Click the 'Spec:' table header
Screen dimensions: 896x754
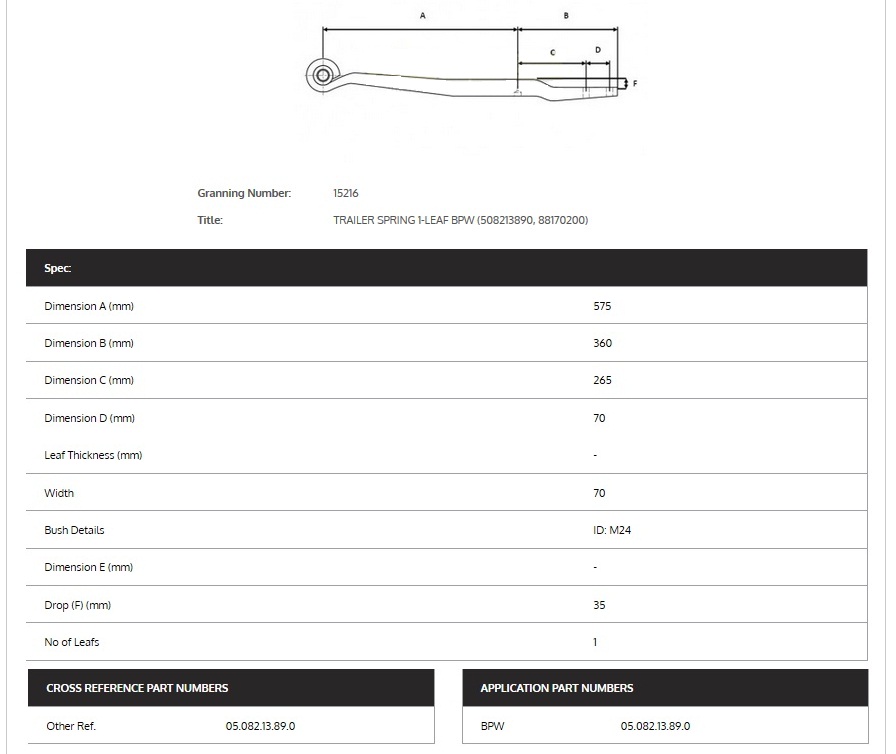tap(447, 268)
